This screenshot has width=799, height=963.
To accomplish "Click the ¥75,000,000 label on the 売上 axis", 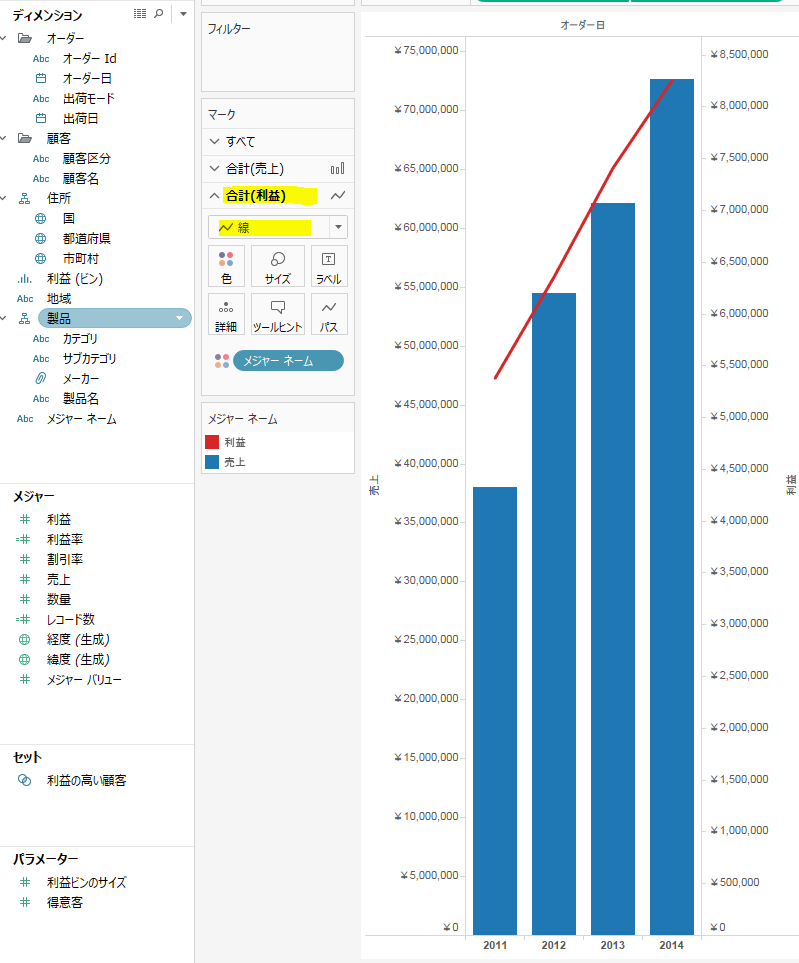I will coord(426,50).
